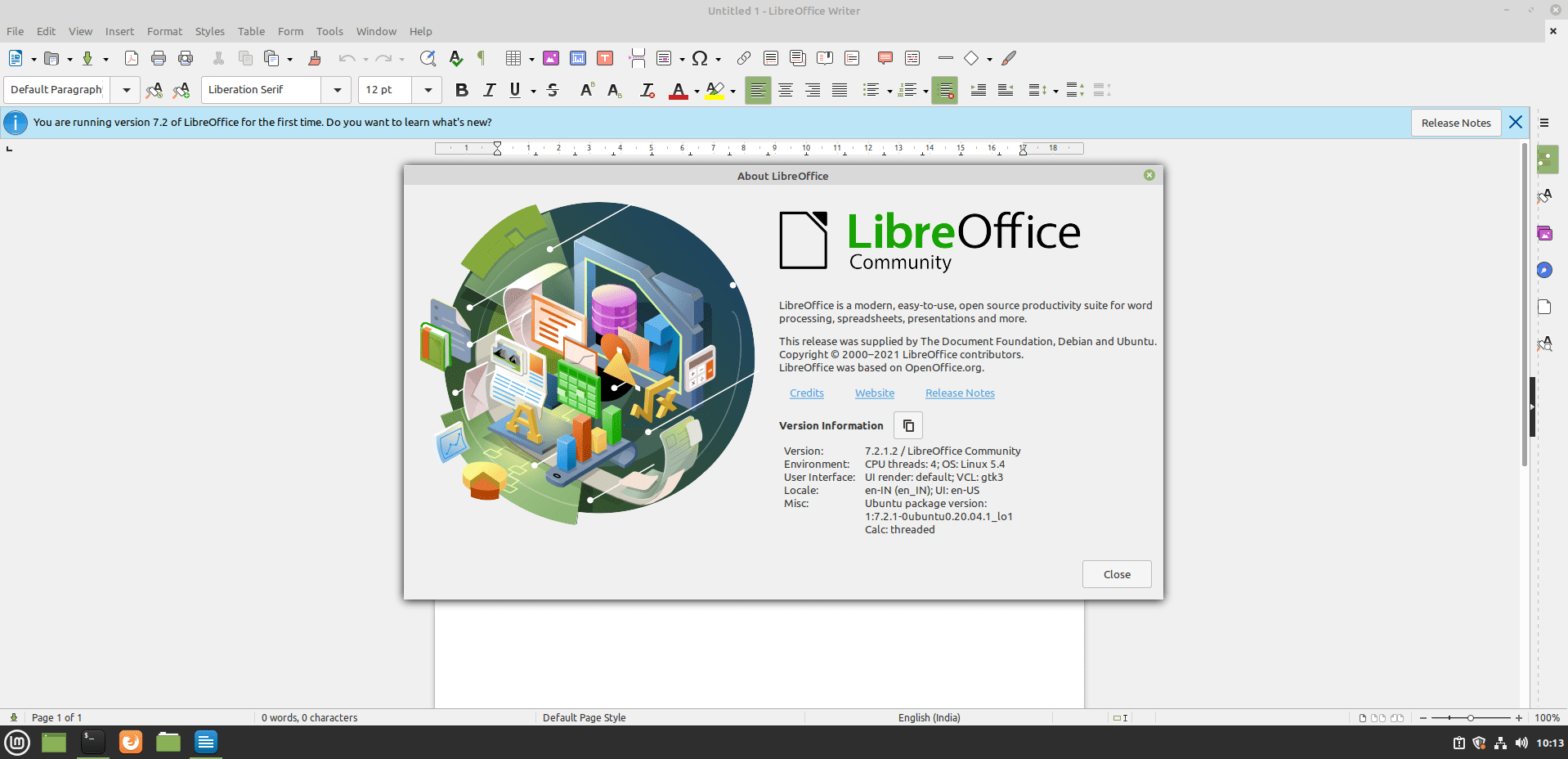This screenshot has width=1568, height=759.
Task: Toggle Italic formatting
Action: click(489, 90)
